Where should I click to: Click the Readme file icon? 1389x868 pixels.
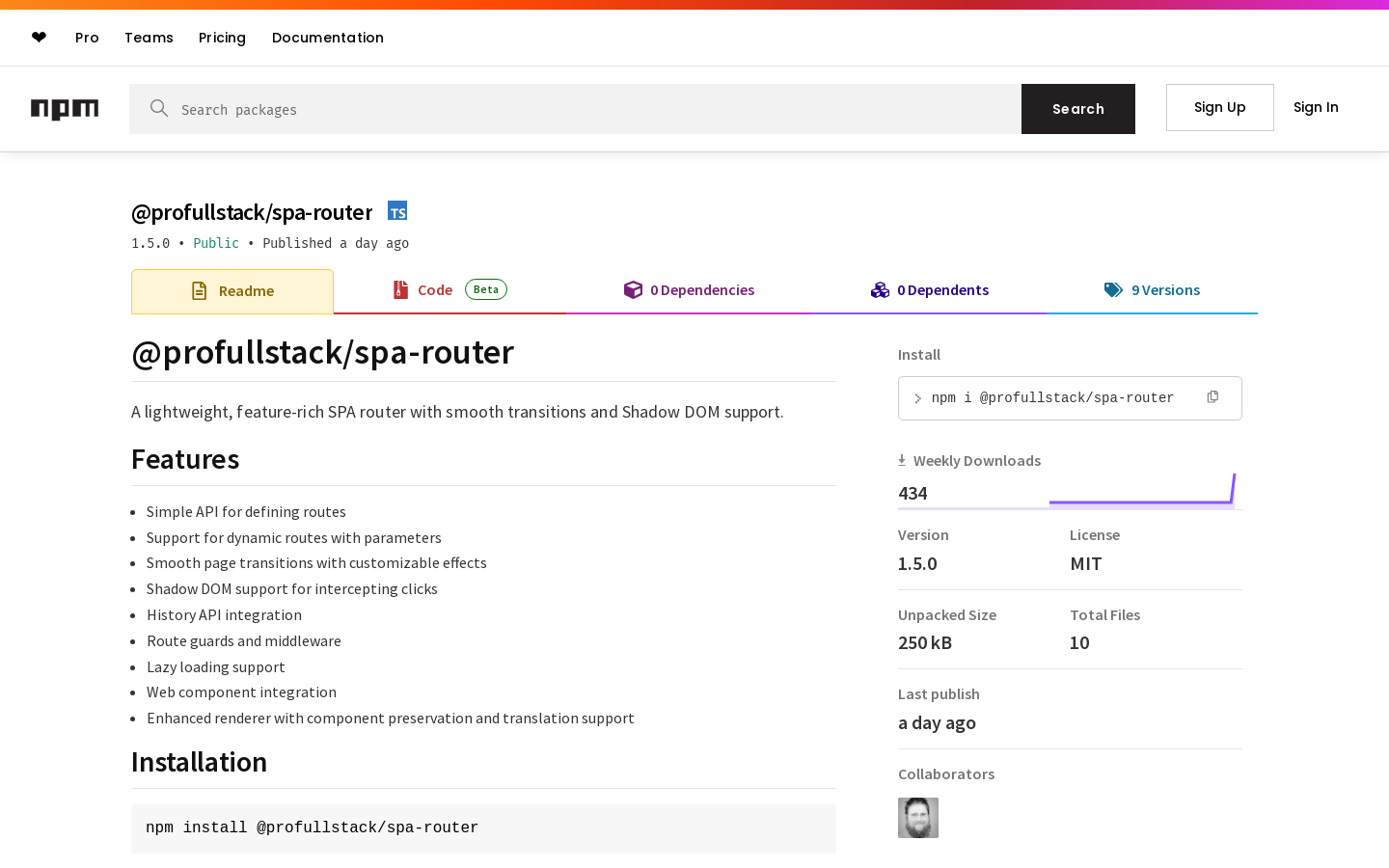tap(199, 290)
